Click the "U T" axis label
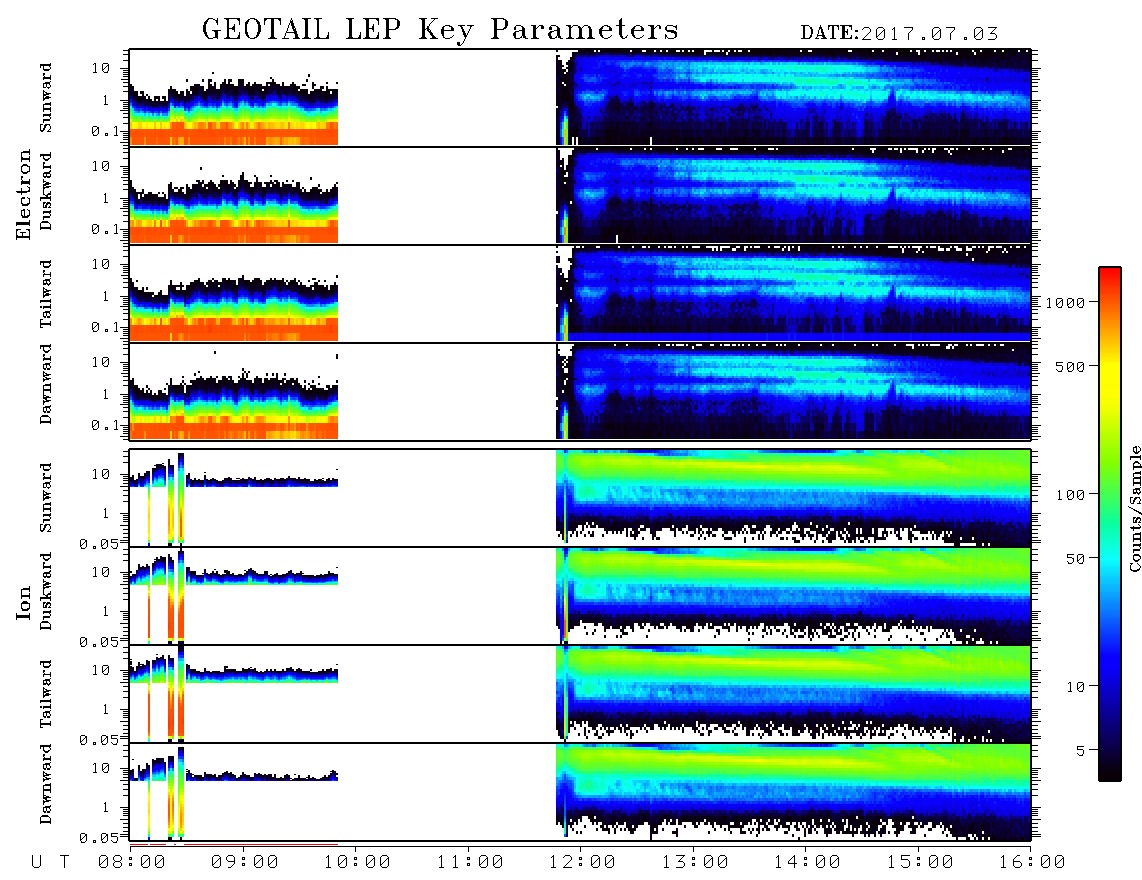This screenshot has height=880, width=1142. point(50,862)
